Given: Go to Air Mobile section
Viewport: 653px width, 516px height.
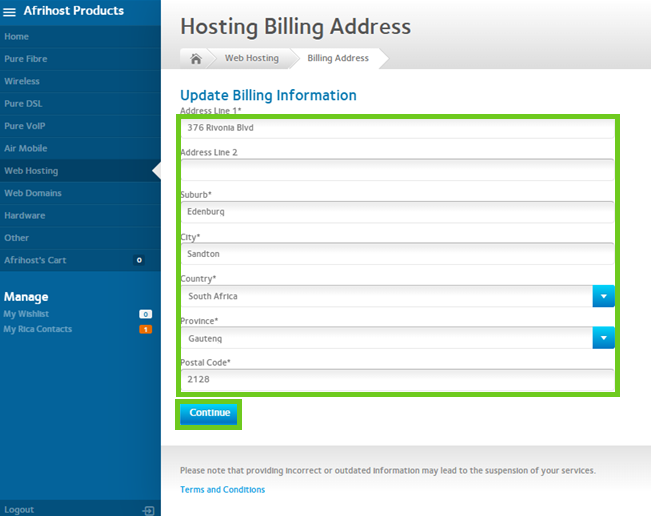Looking at the screenshot, I should point(26,148).
